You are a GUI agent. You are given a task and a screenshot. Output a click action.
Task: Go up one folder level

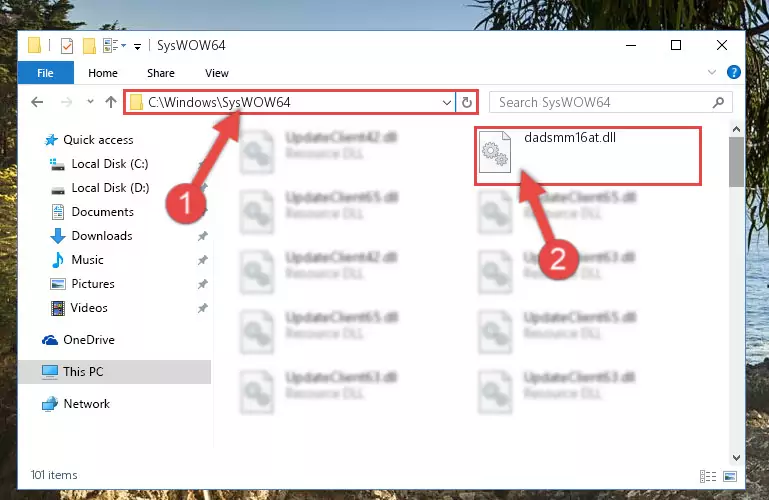pyautogui.click(x=111, y=102)
